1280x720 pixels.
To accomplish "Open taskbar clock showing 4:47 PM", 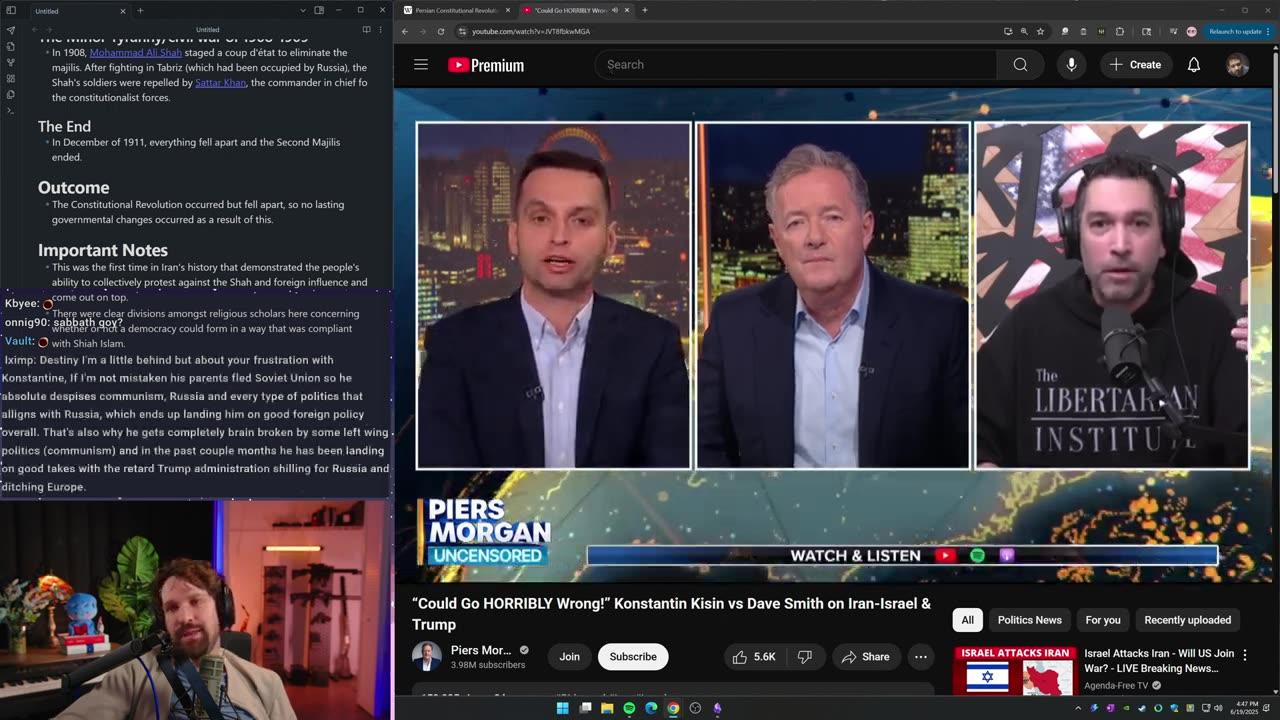I will point(1243,708).
